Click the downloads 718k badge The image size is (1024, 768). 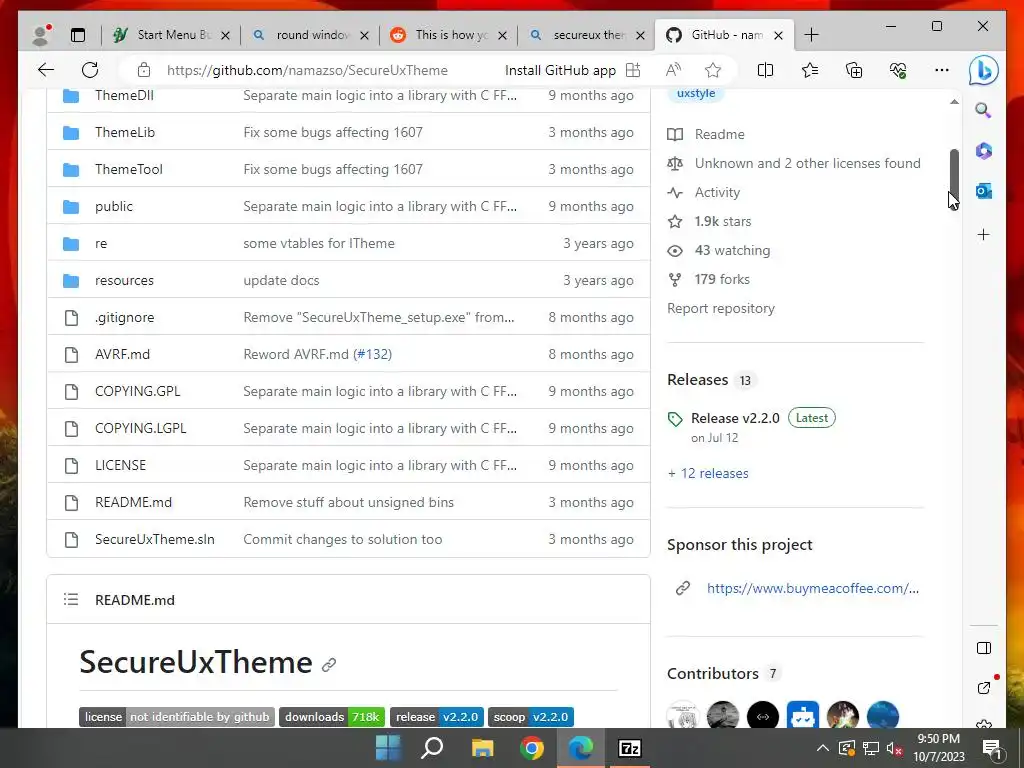click(332, 717)
